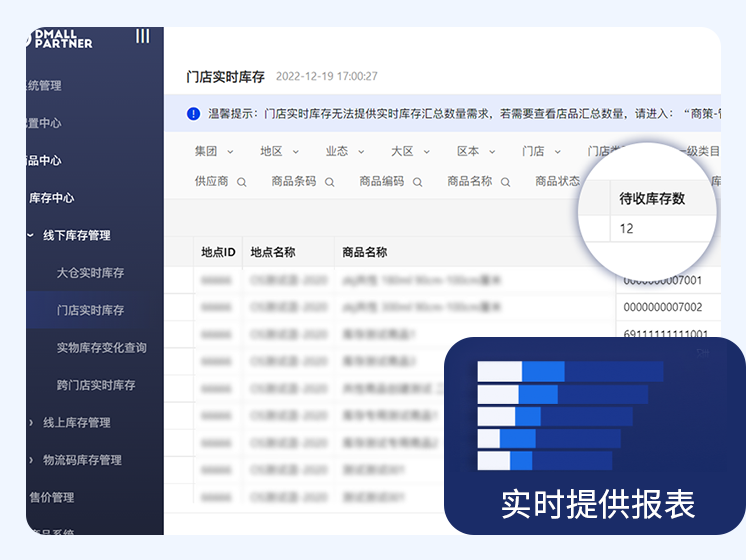The image size is (746, 560).
Task: Click the bar chart report graphic
Action: (570, 415)
